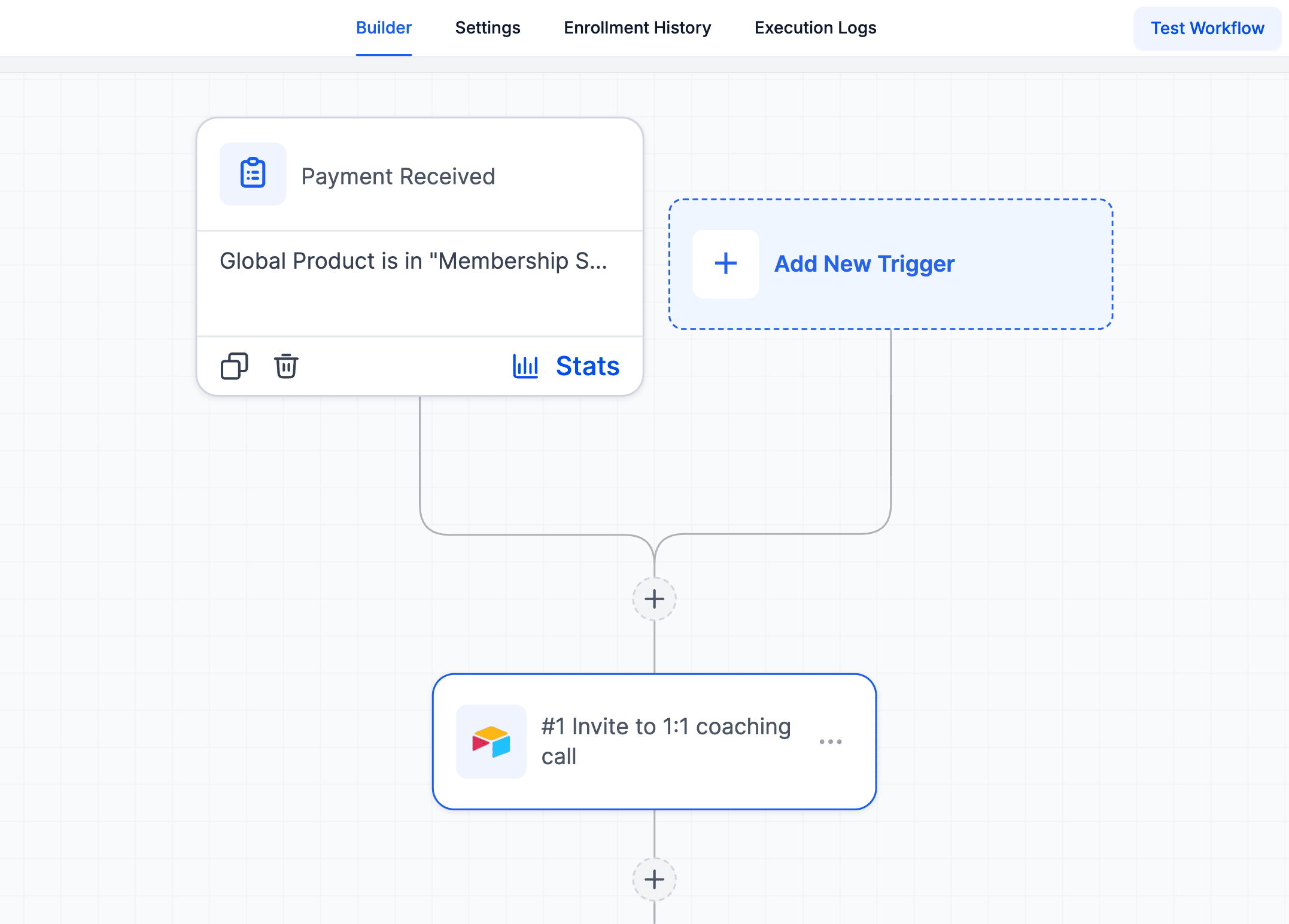Viewport: 1289px width, 924px height.
Task: Delete the trigger using trash icon
Action: (x=286, y=366)
